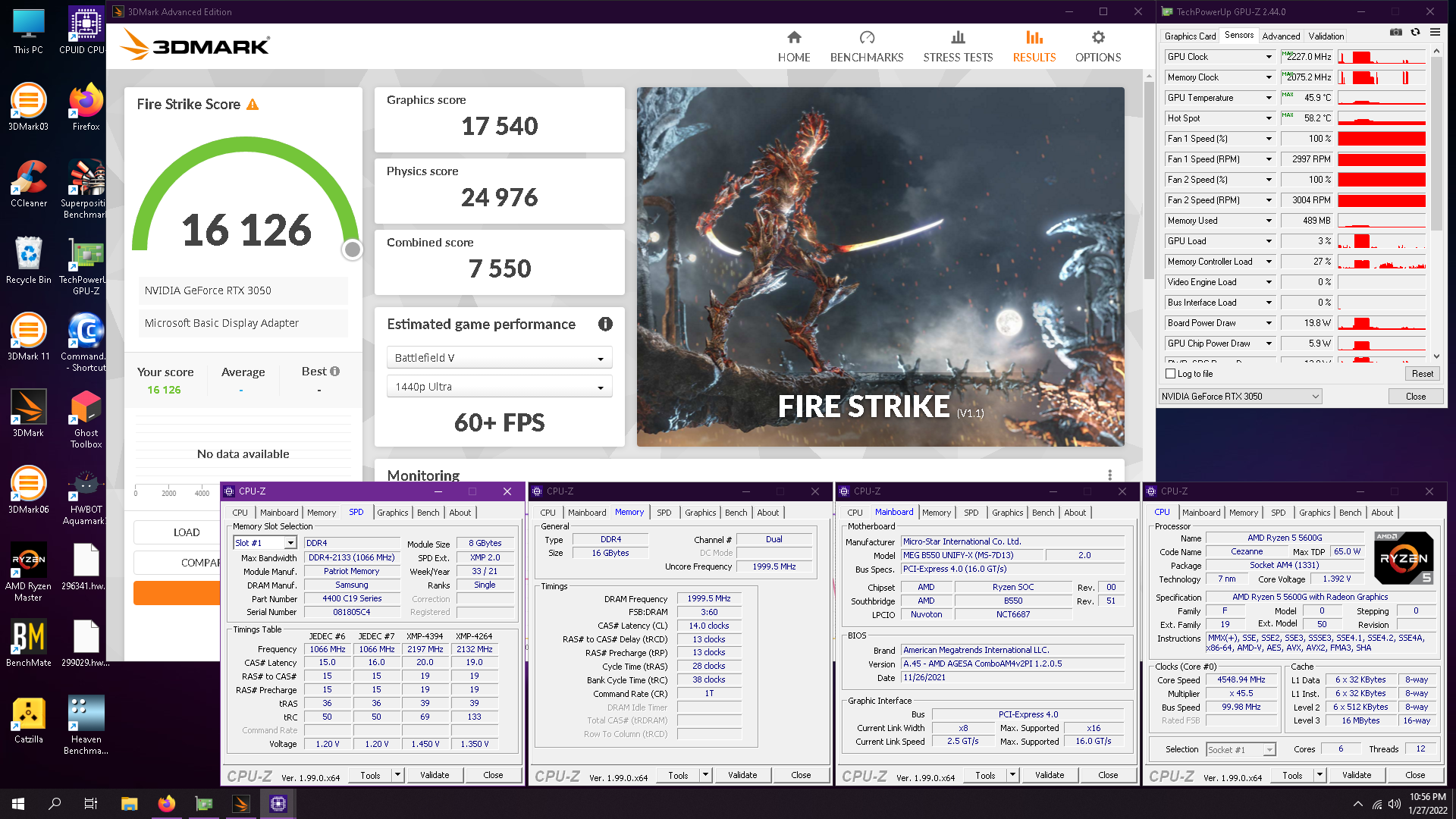
Task: Switch to the GPU-Z Advanced tab
Action: click(1281, 36)
